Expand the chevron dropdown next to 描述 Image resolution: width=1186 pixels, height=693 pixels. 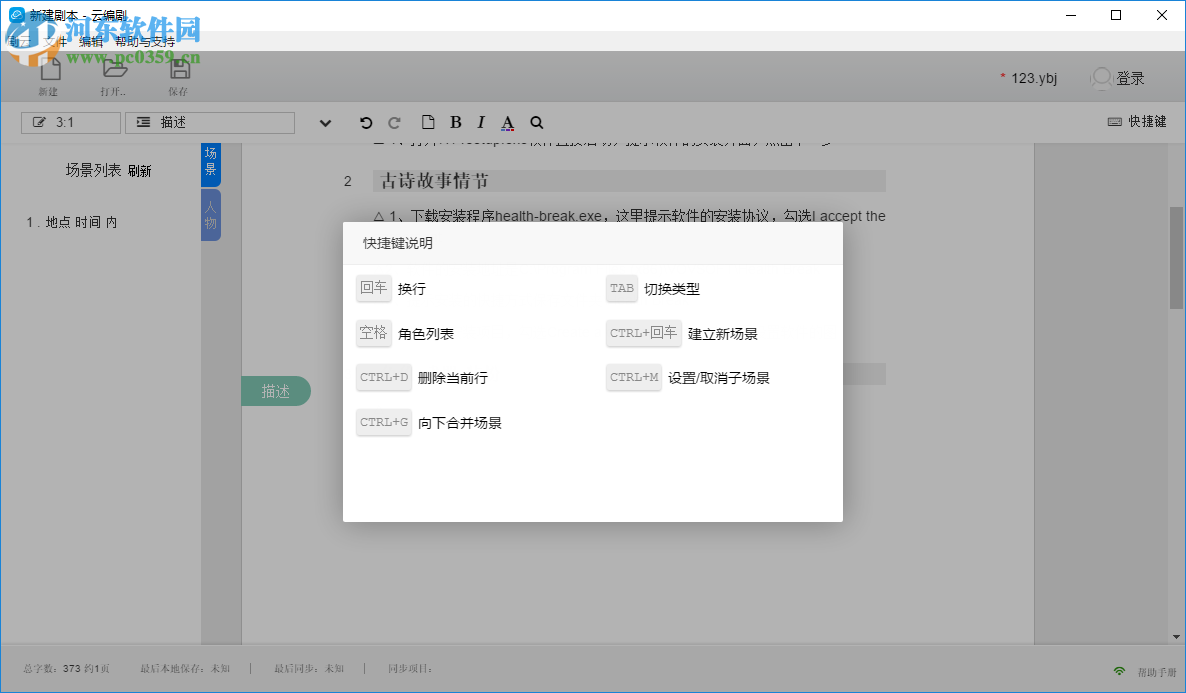pyautogui.click(x=324, y=122)
